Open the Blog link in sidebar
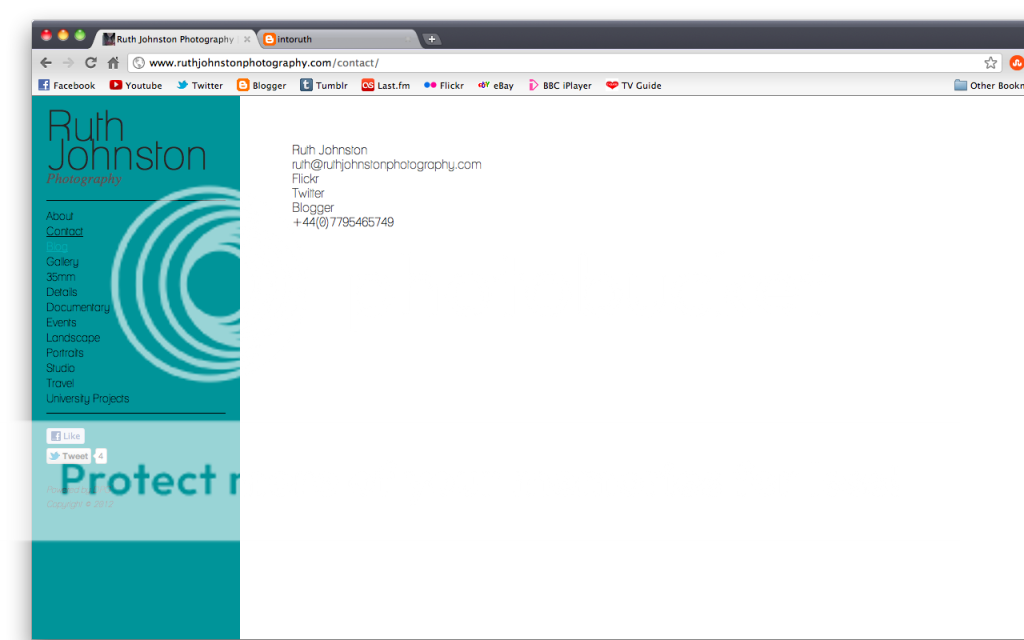The image size is (1024, 640). 57,246
